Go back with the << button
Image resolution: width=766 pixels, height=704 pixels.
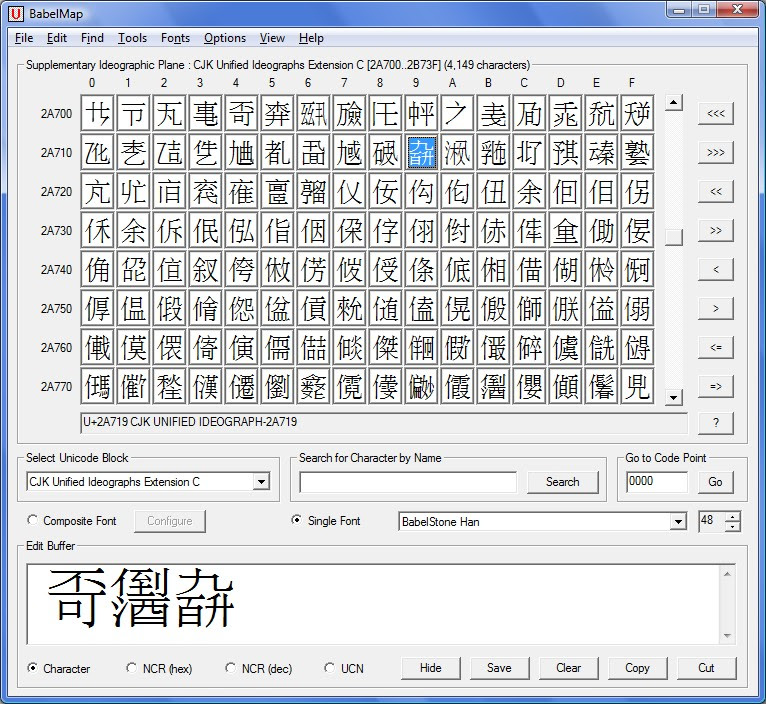click(716, 192)
